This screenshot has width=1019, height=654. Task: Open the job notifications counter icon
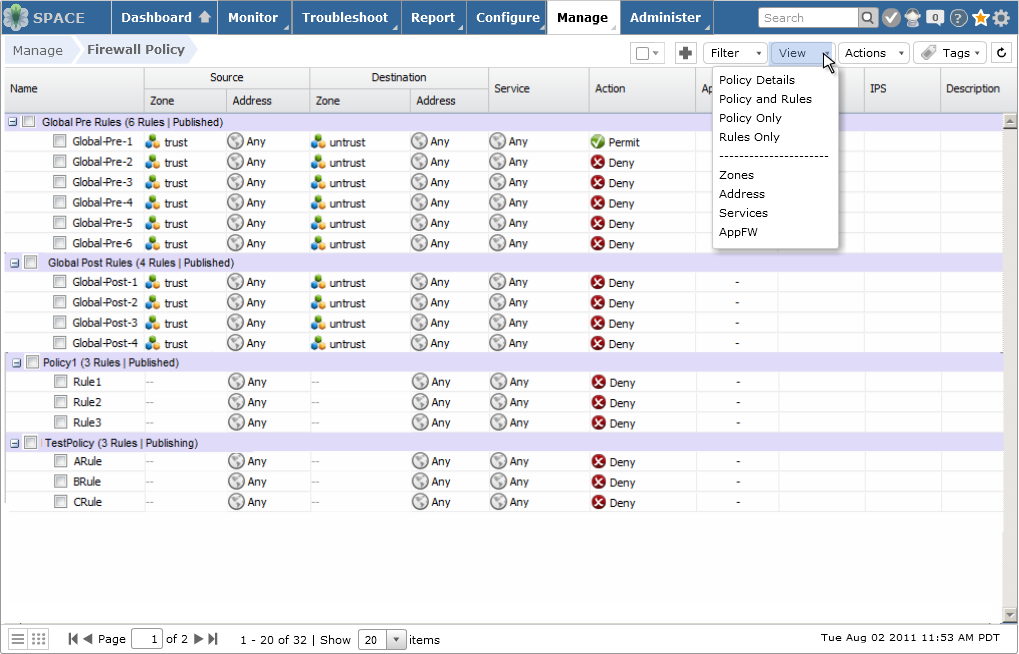[x=935, y=18]
